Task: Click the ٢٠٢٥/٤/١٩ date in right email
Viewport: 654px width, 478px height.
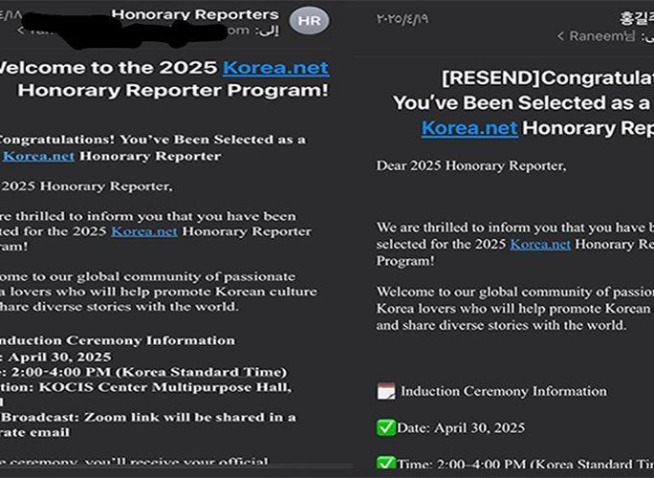Action: [402, 19]
